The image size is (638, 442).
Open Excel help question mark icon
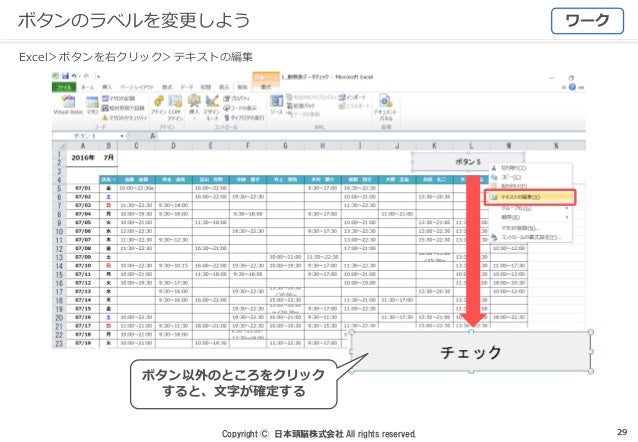click(x=572, y=87)
